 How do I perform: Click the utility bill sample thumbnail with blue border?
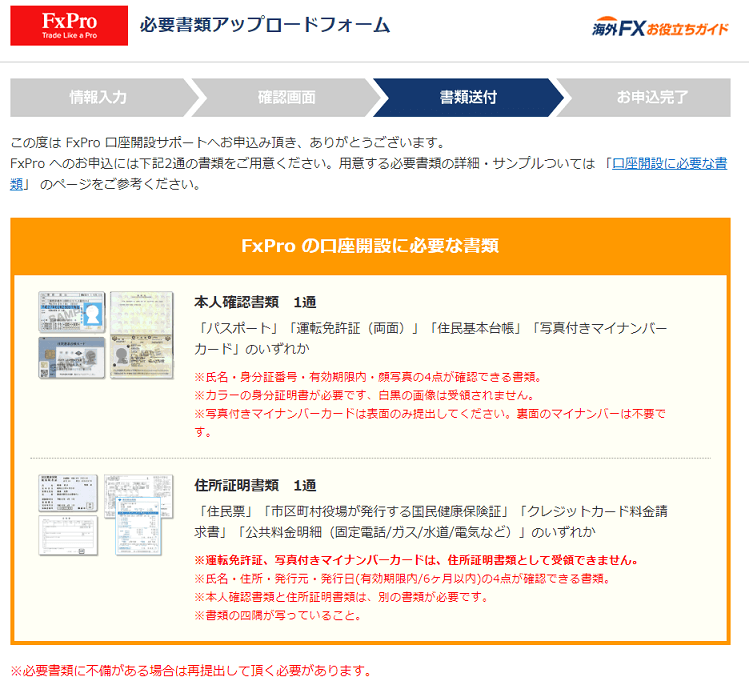pos(139,526)
